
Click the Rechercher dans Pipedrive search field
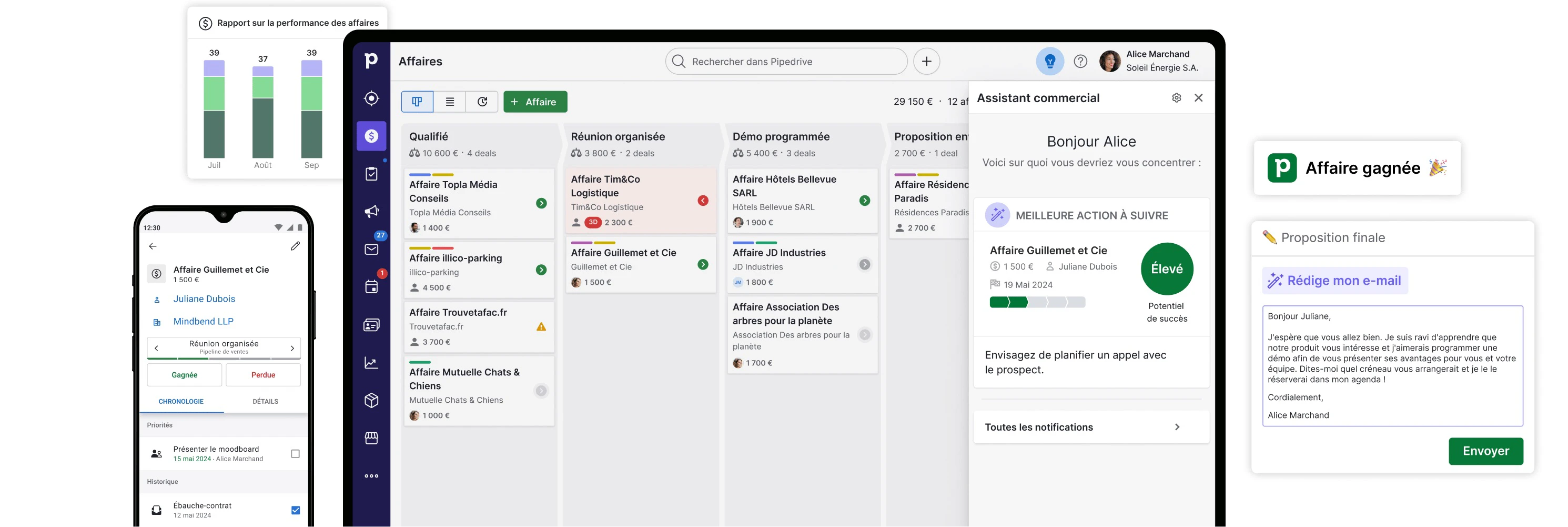click(x=786, y=62)
